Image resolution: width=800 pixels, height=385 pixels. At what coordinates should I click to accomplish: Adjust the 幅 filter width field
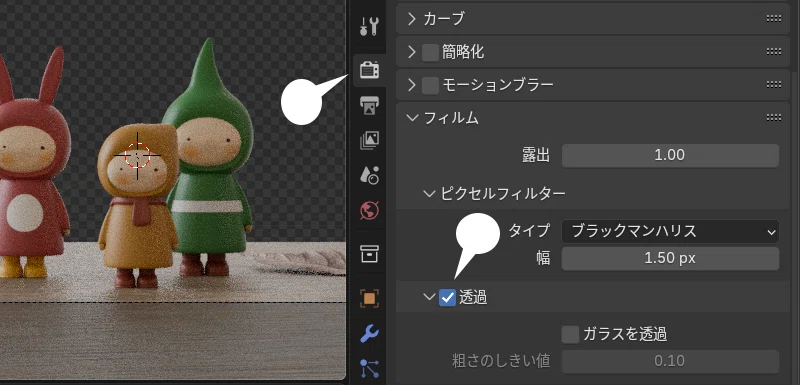coord(670,259)
